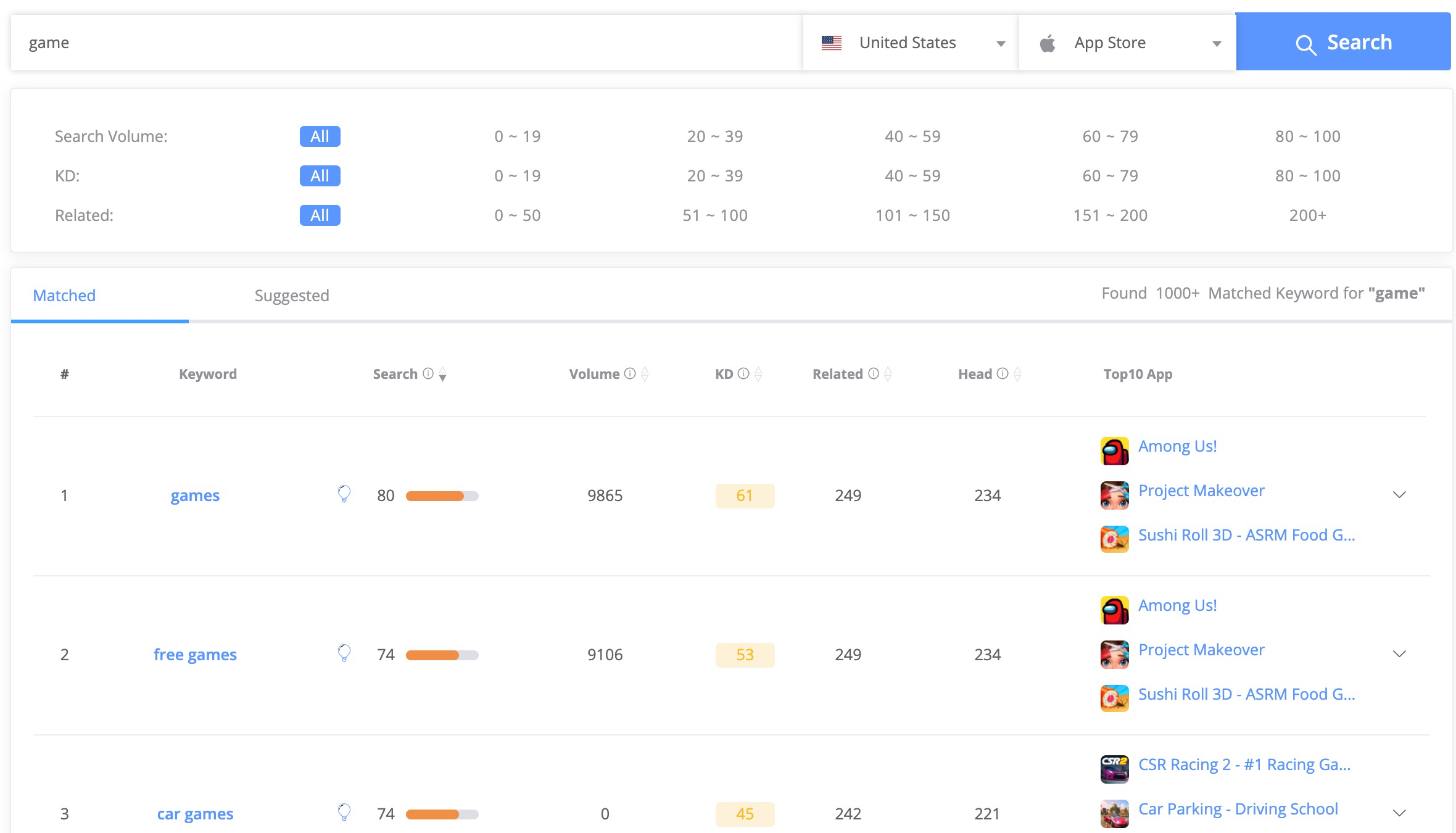Select KD filter range 40 ~ 59
This screenshot has height=833, width=1456.
pos(912,176)
